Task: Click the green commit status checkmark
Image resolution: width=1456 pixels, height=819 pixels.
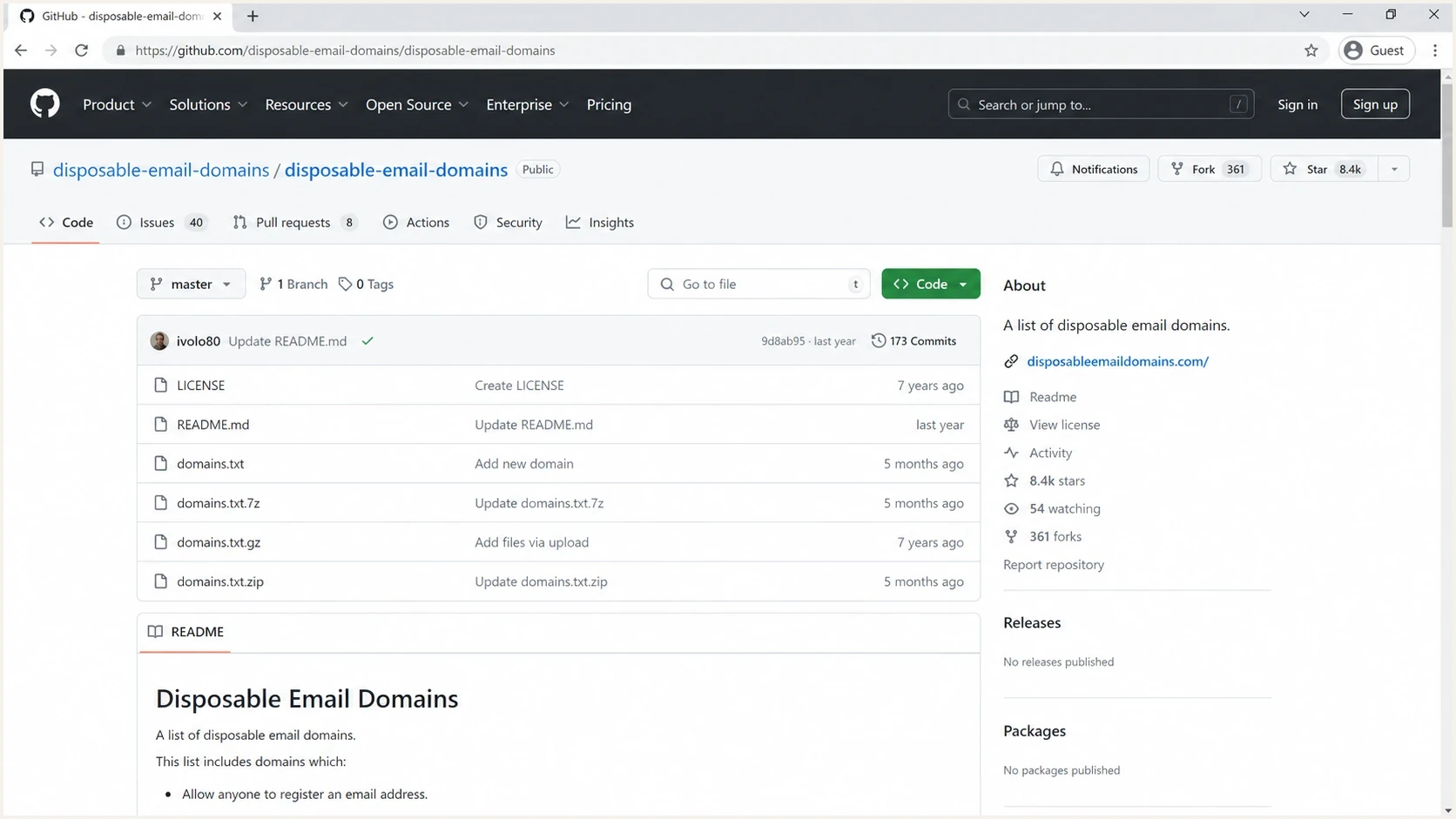Action: (x=367, y=341)
